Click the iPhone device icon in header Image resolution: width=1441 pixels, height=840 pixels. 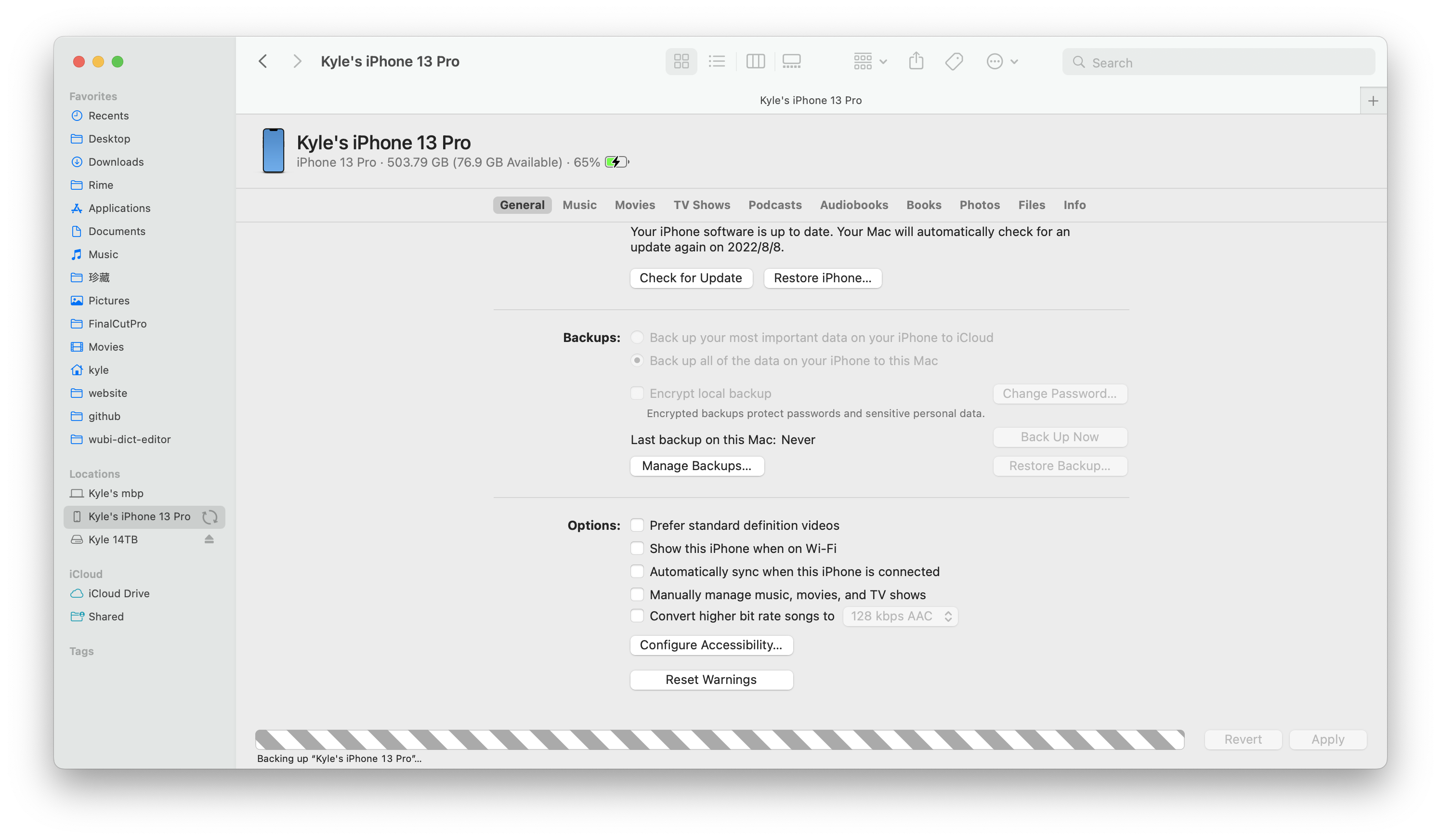(x=274, y=150)
